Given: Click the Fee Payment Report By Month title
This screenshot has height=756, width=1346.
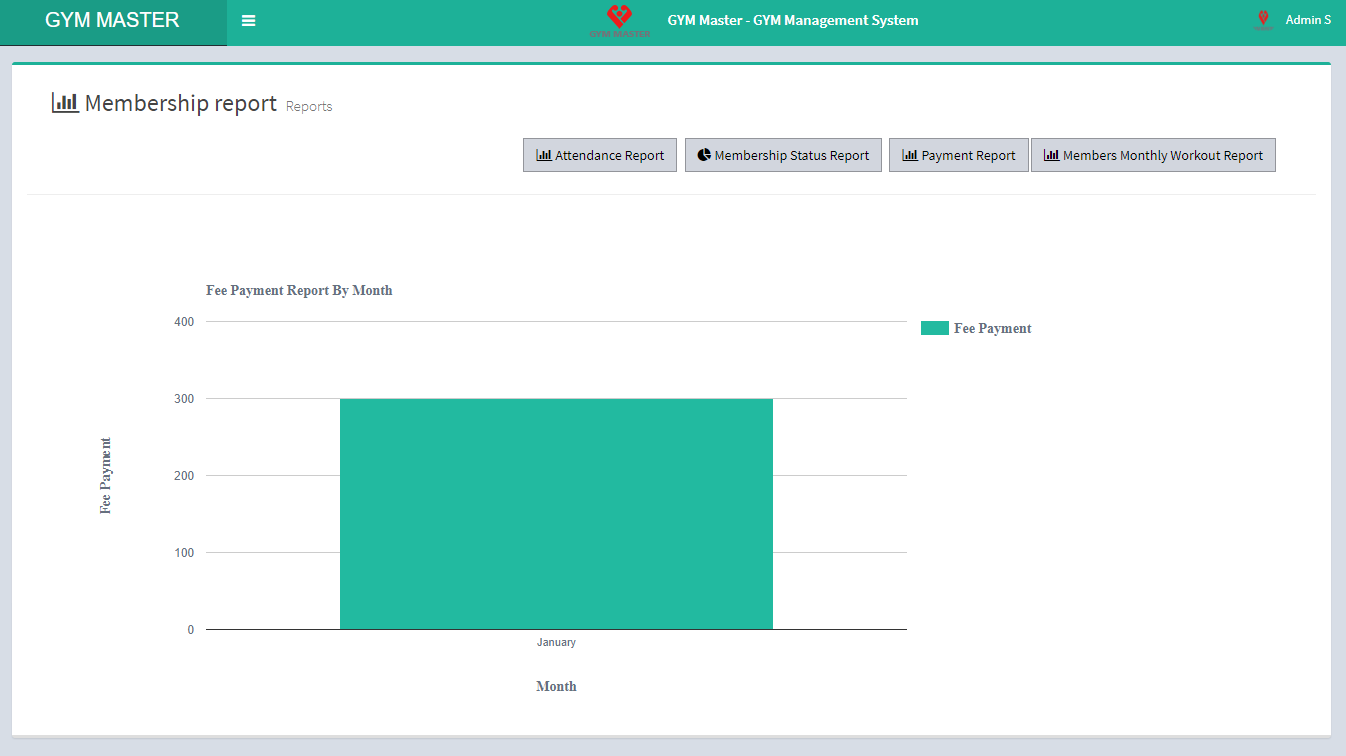Looking at the screenshot, I should pyautogui.click(x=299, y=291).
